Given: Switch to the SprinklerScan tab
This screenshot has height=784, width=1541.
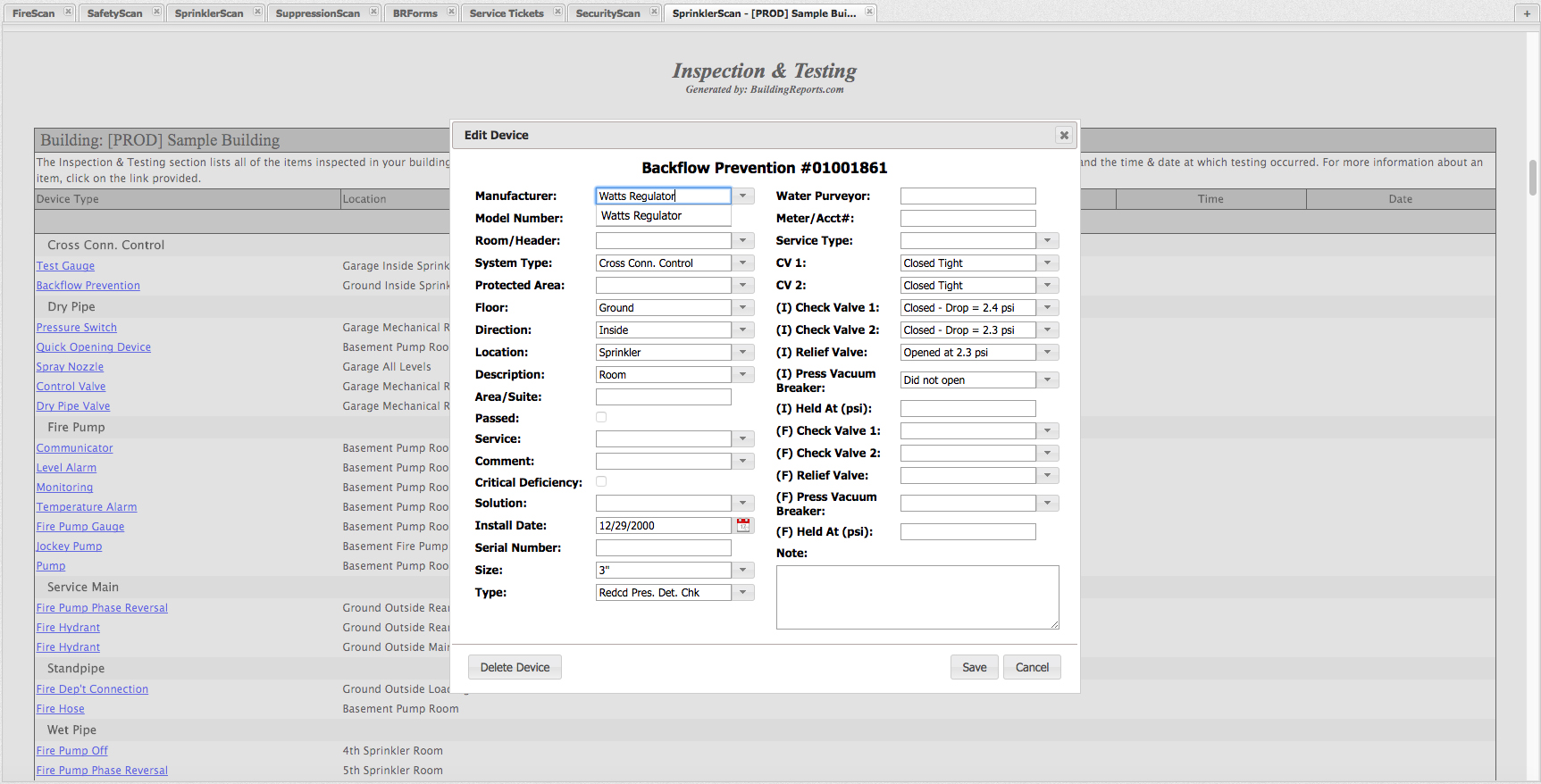Looking at the screenshot, I should pyautogui.click(x=209, y=13).
